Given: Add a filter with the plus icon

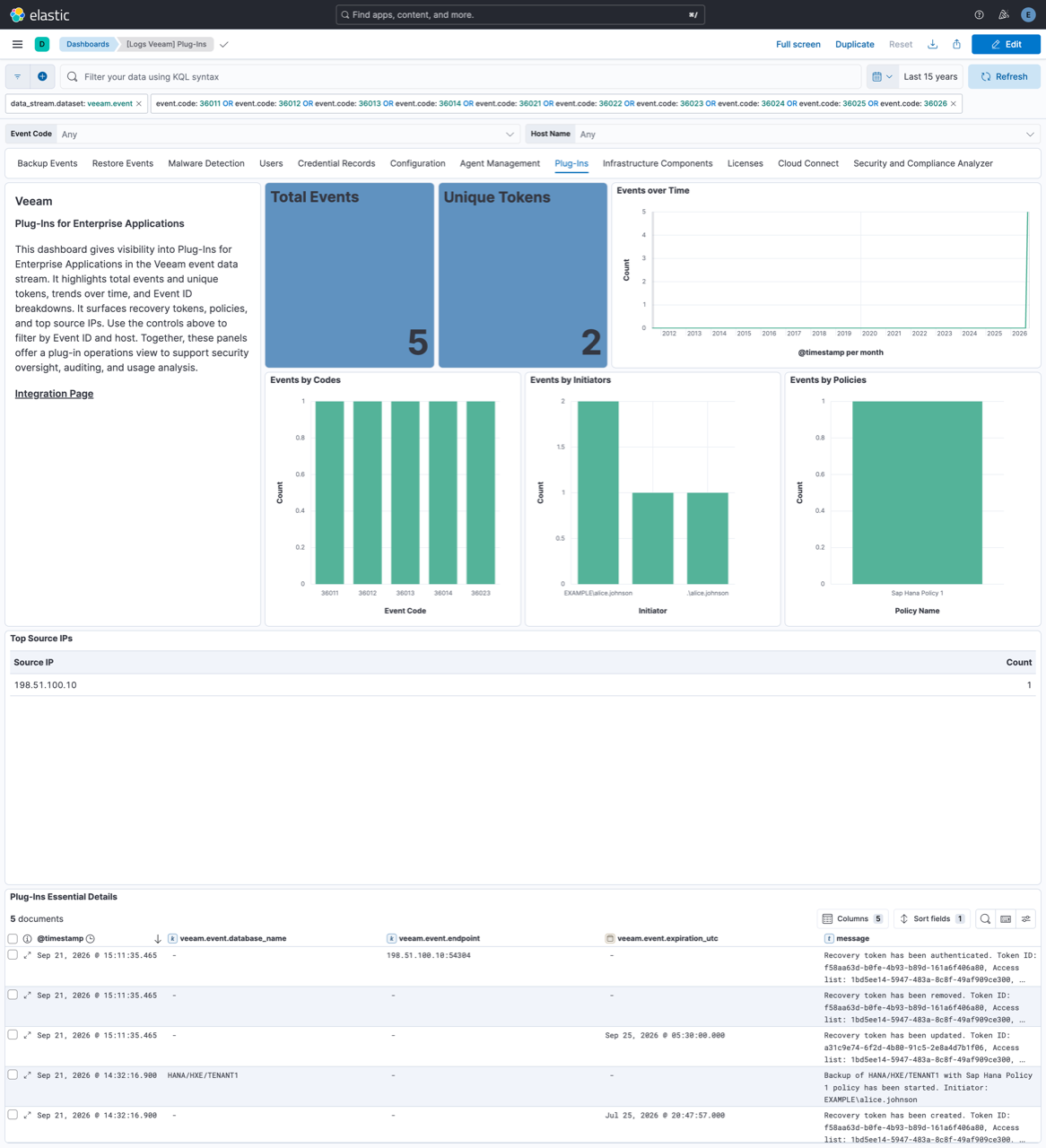Looking at the screenshot, I should [42, 77].
